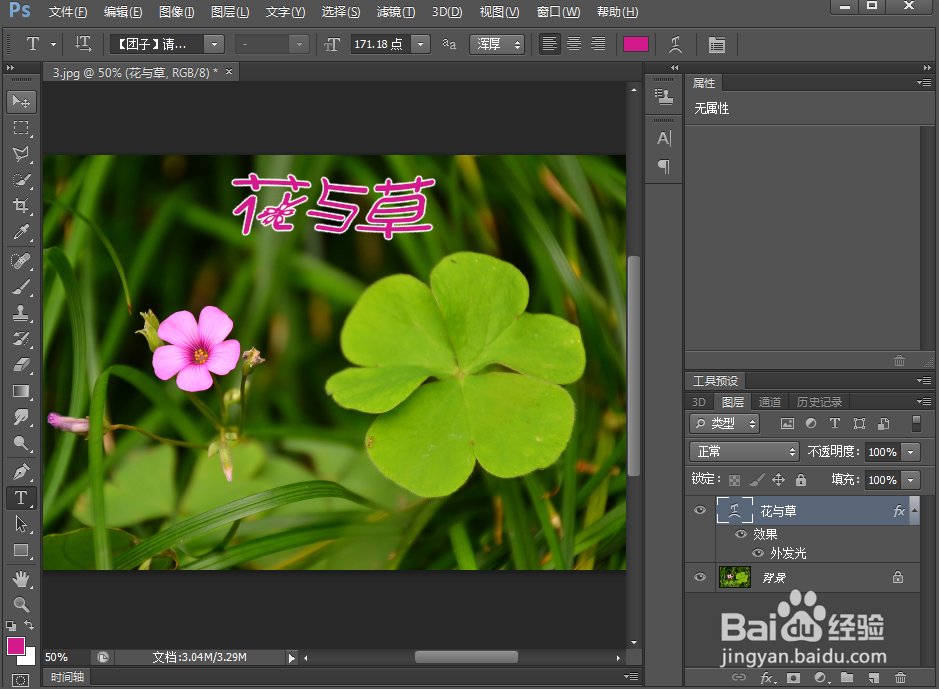Open the 正常 blending mode dropdown
This screenshot has width=939, height=689.
click(744, 452)
